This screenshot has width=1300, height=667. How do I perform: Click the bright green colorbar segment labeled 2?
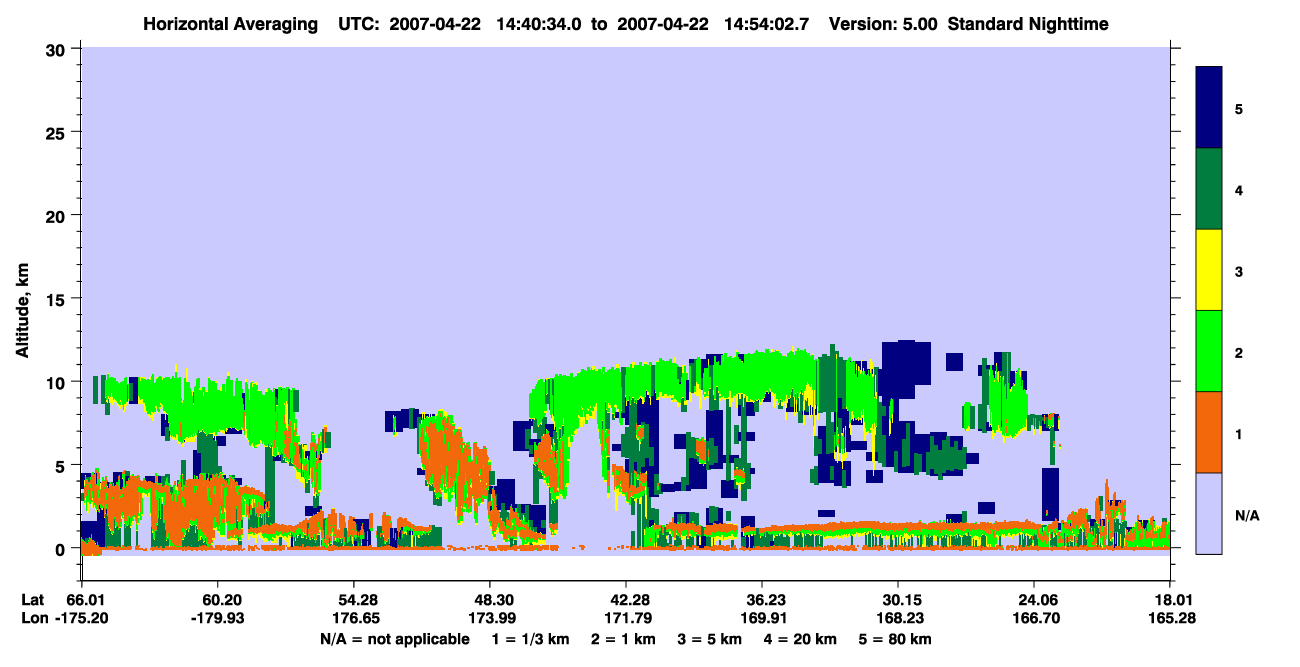[1209, 351]
